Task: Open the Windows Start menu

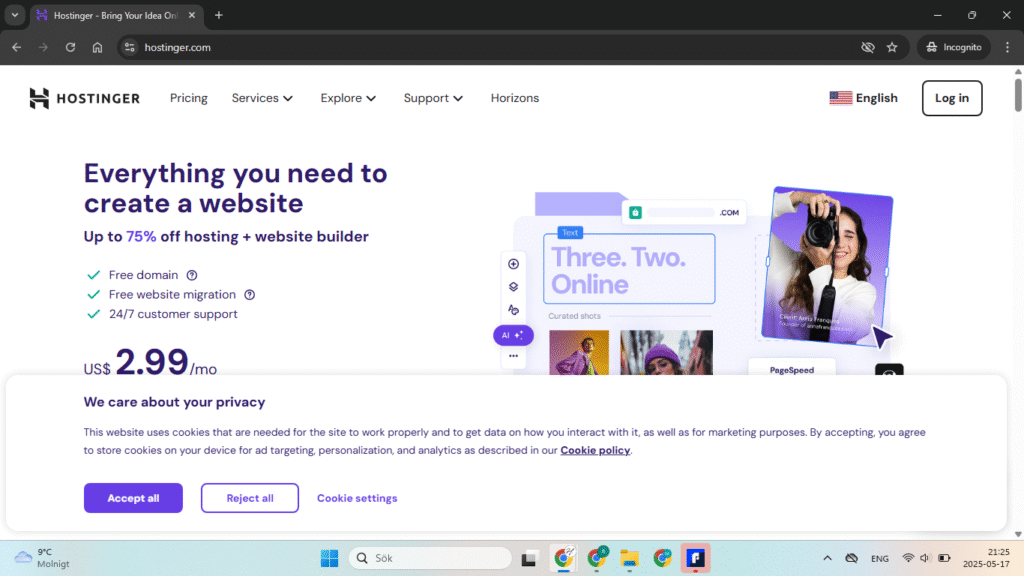Action: click(329, 558)
